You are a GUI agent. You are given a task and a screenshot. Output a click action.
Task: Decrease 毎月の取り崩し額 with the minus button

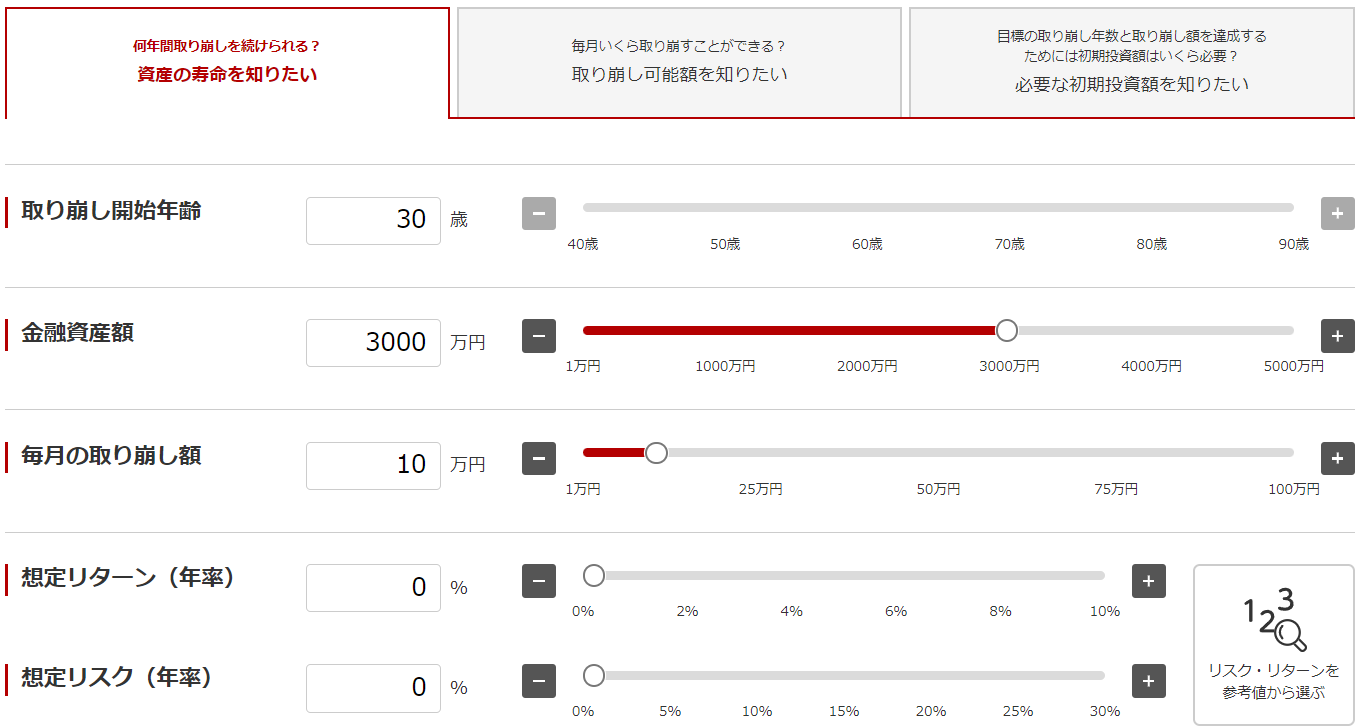click(x=538, y=459)
